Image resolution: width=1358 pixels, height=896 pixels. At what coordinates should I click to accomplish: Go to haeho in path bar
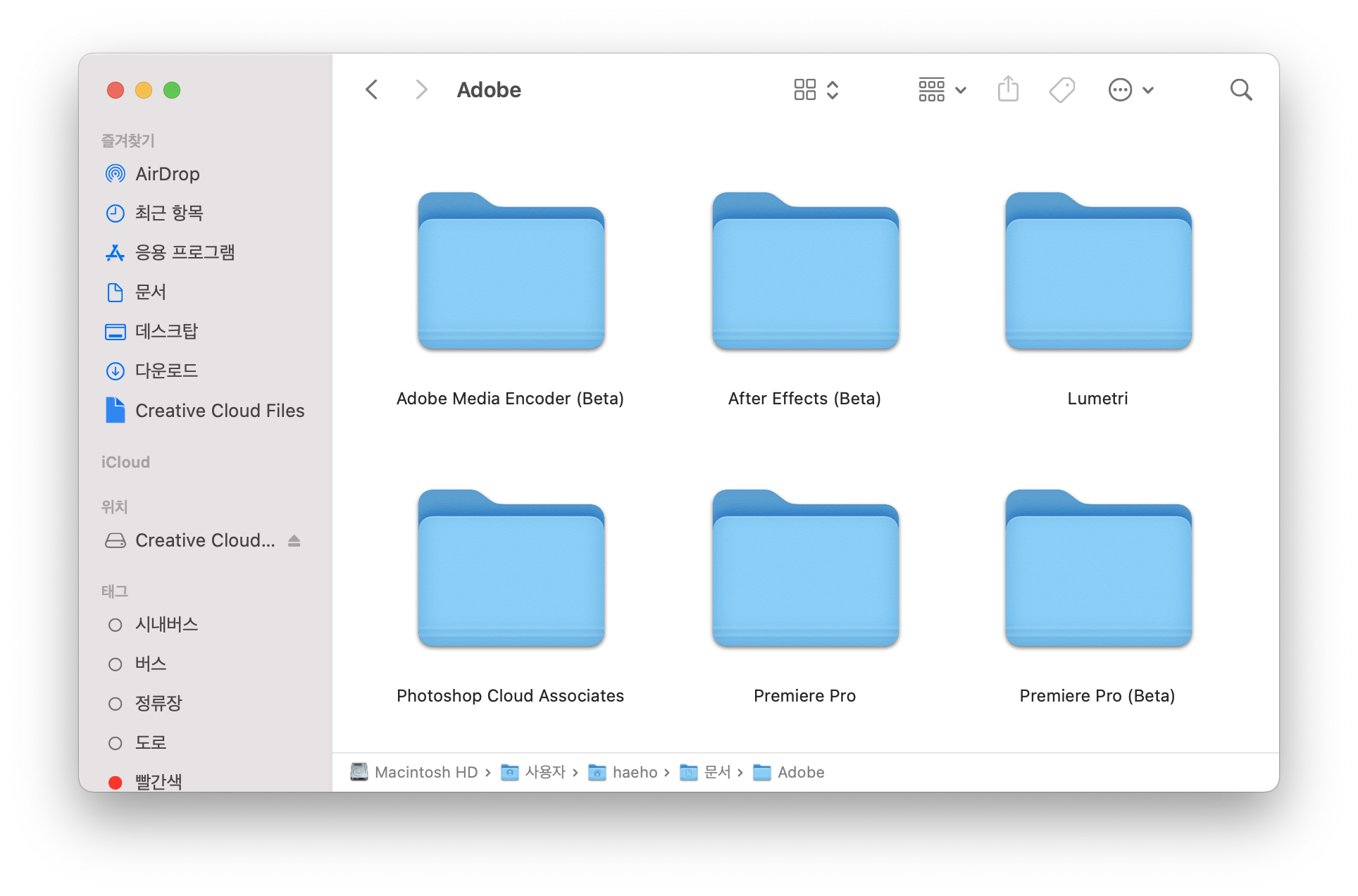click(x=635, y=772)
